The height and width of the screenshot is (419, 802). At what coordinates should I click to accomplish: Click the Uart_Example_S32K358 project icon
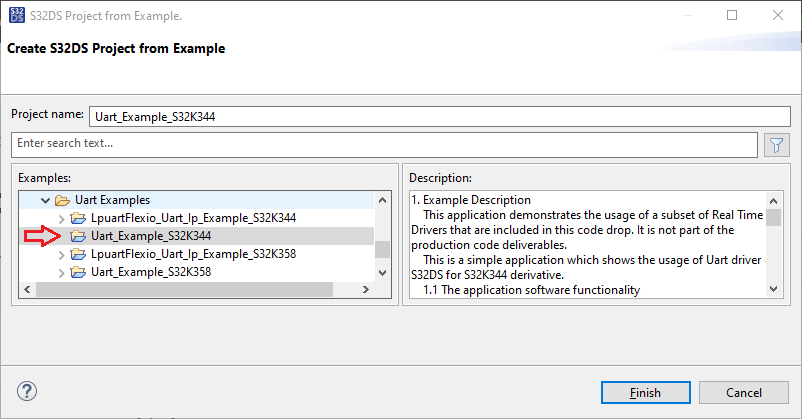(x=79, y=272)
